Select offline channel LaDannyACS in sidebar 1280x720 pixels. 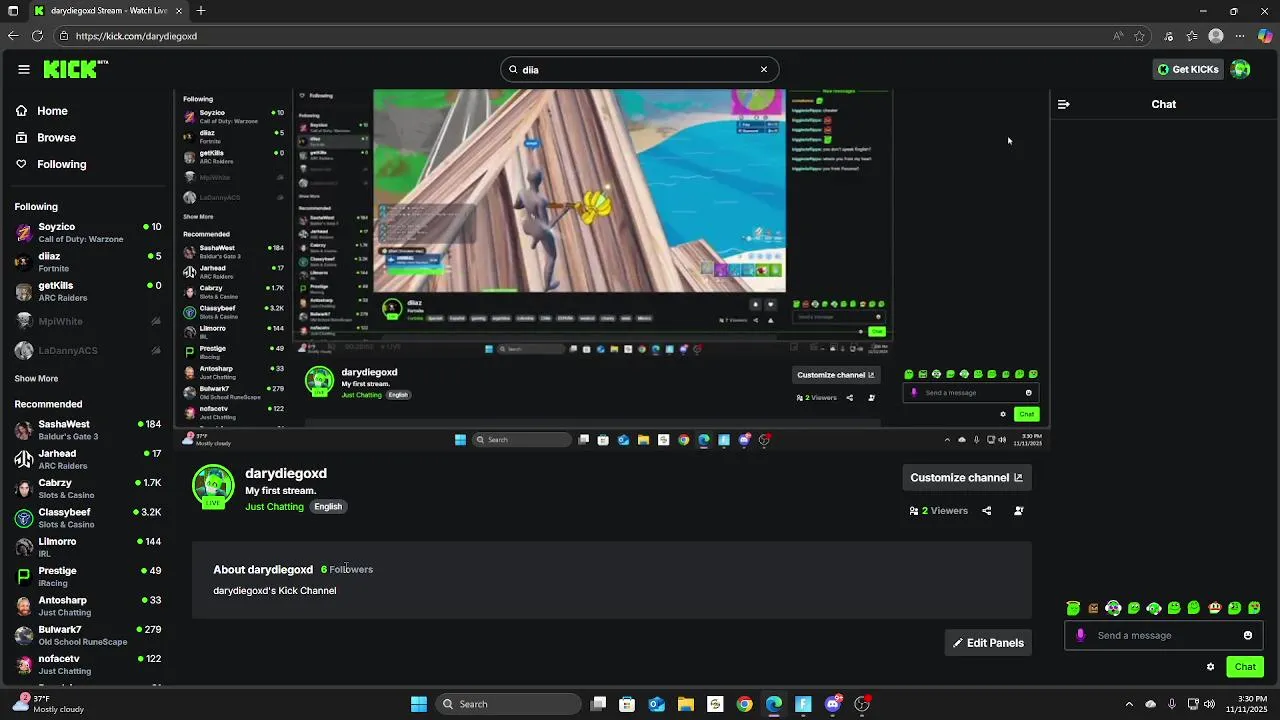pyautogui.click(x=88, y=351)
